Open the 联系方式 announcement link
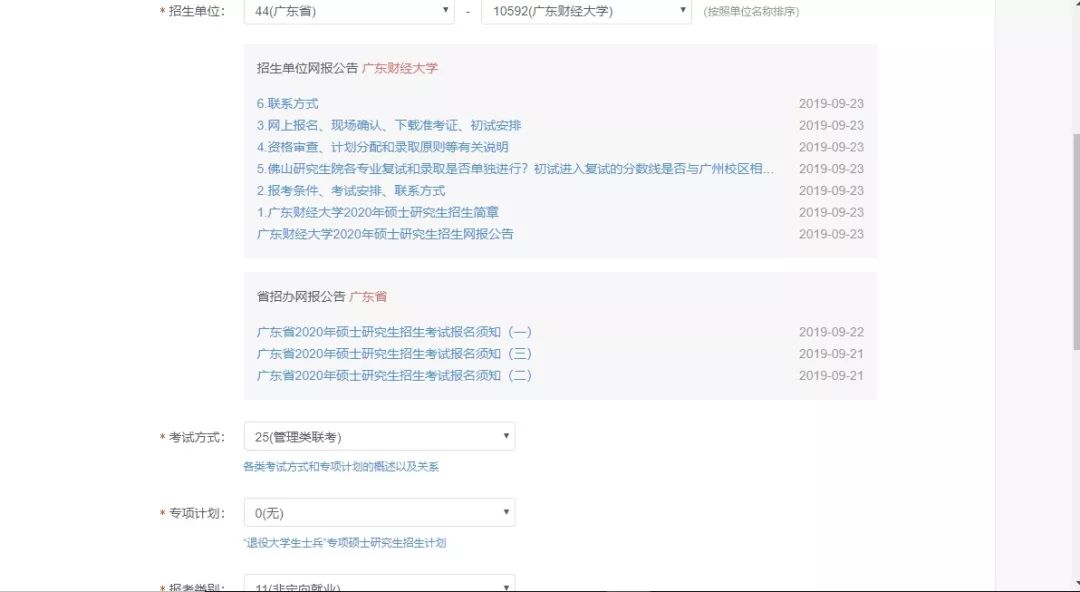The width and height of the screenshot is (1080, 592). tap(286, 103)
